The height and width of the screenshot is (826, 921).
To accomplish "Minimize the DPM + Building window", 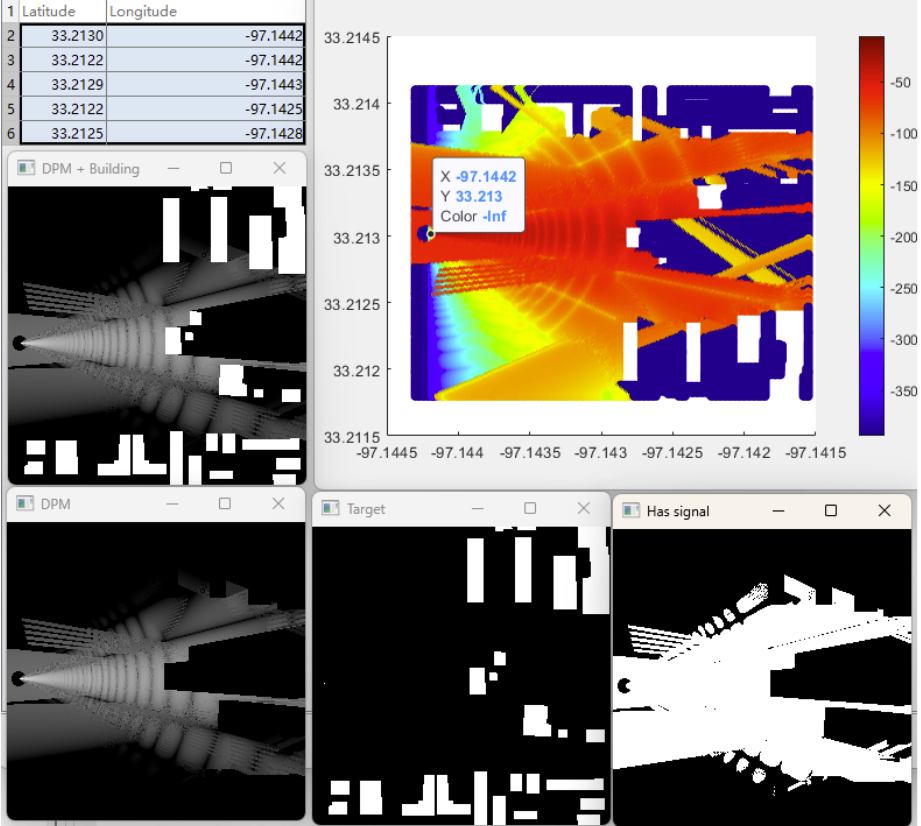I will click(x=174, y=169).
